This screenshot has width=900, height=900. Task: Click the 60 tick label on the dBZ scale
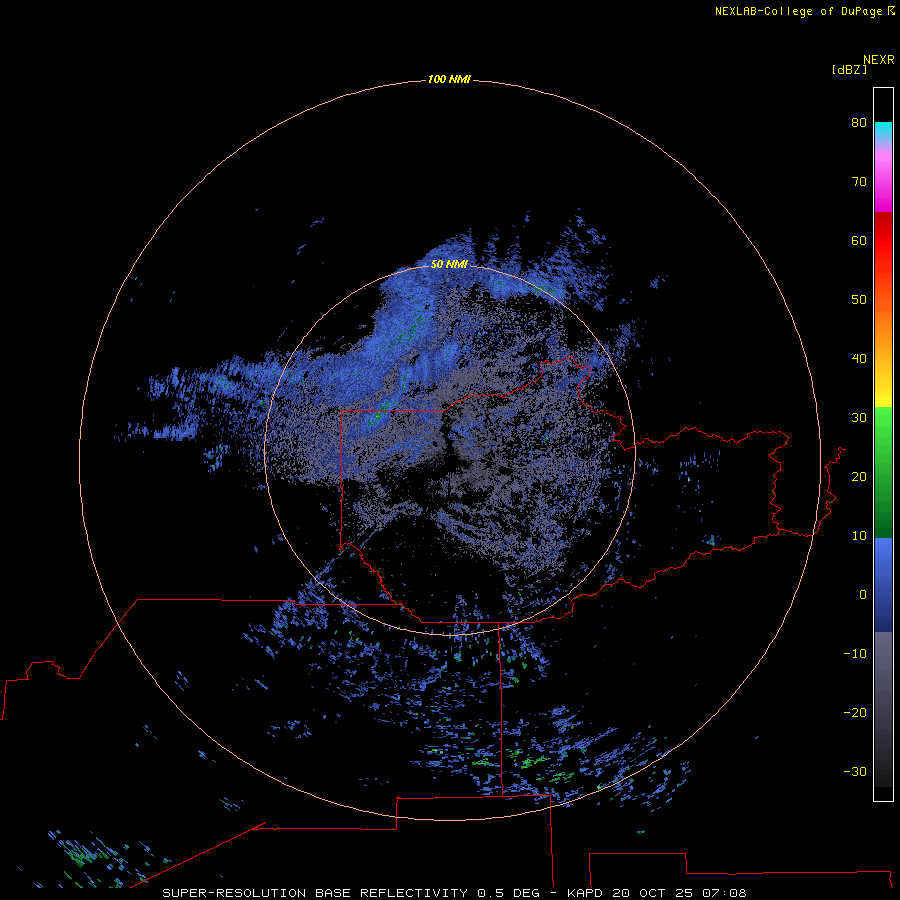[x=859, y=240]
